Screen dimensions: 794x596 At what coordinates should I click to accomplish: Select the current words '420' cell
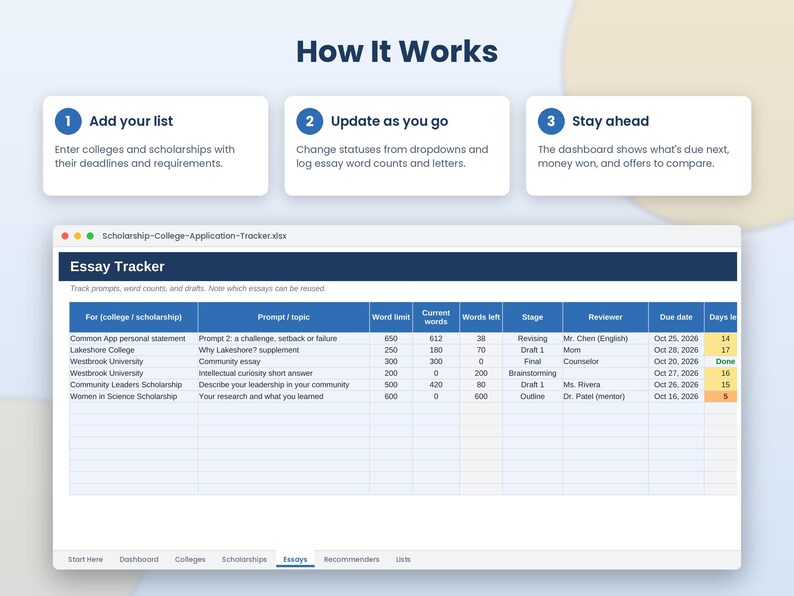(x=436, y=385)
